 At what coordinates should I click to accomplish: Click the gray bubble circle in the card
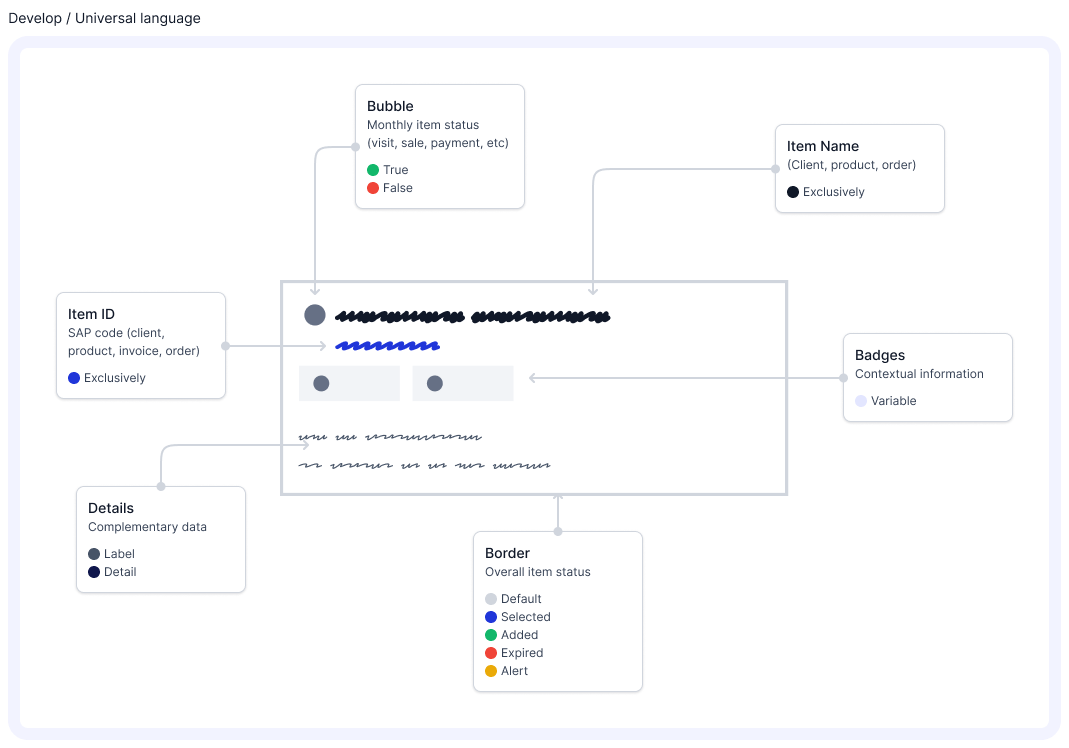click(315, 315)
